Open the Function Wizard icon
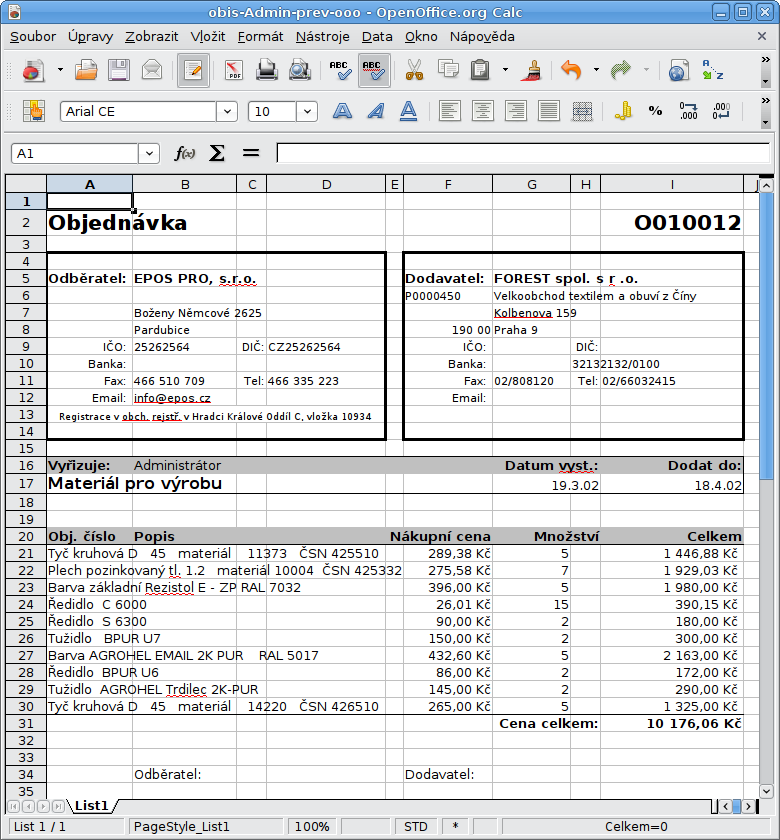The height and width of the screenshot is (840, 780). (x=185, y=153)
